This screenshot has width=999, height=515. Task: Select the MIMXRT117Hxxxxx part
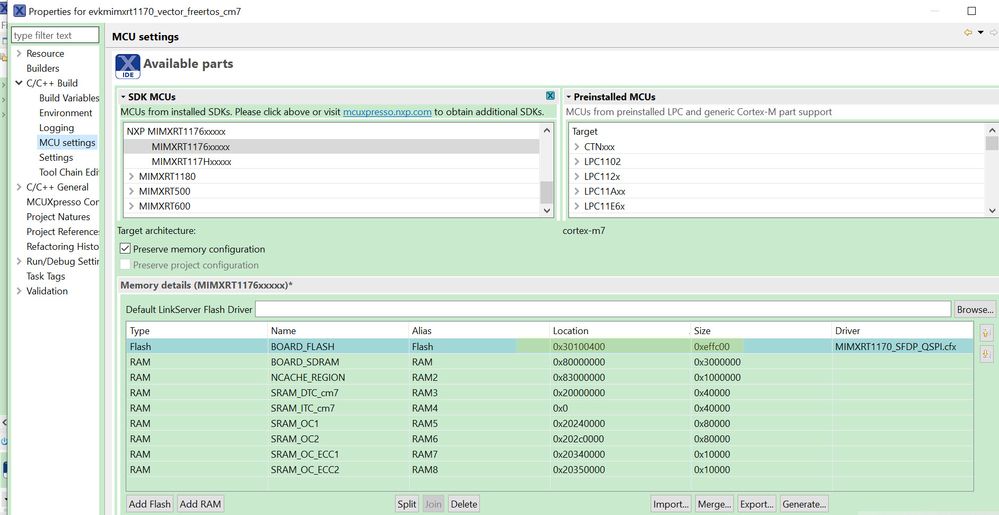[191, 162]
